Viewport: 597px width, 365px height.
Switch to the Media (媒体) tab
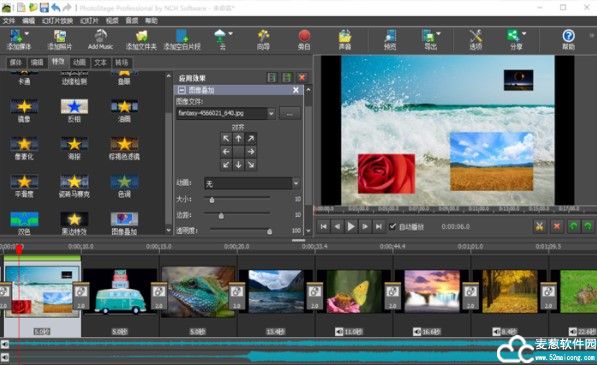(x=16, y=62)
